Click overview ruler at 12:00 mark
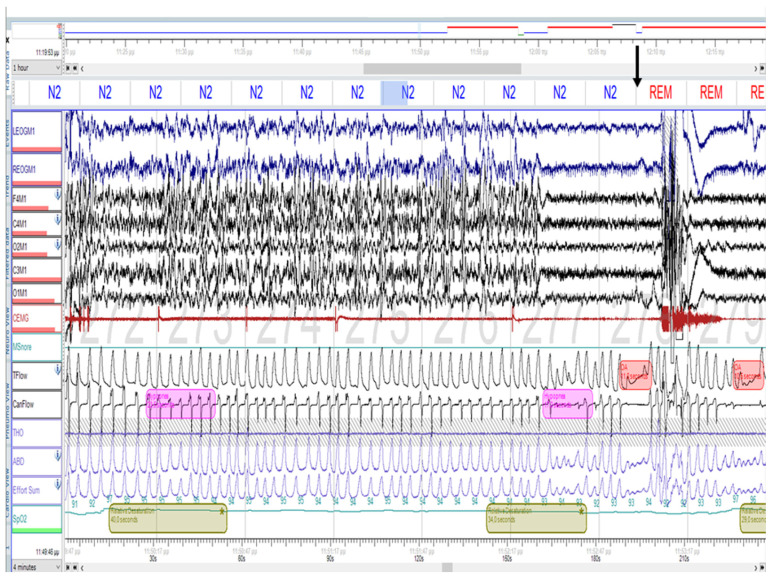The width and height of the screenshot is (772, 581). point(537,51)
